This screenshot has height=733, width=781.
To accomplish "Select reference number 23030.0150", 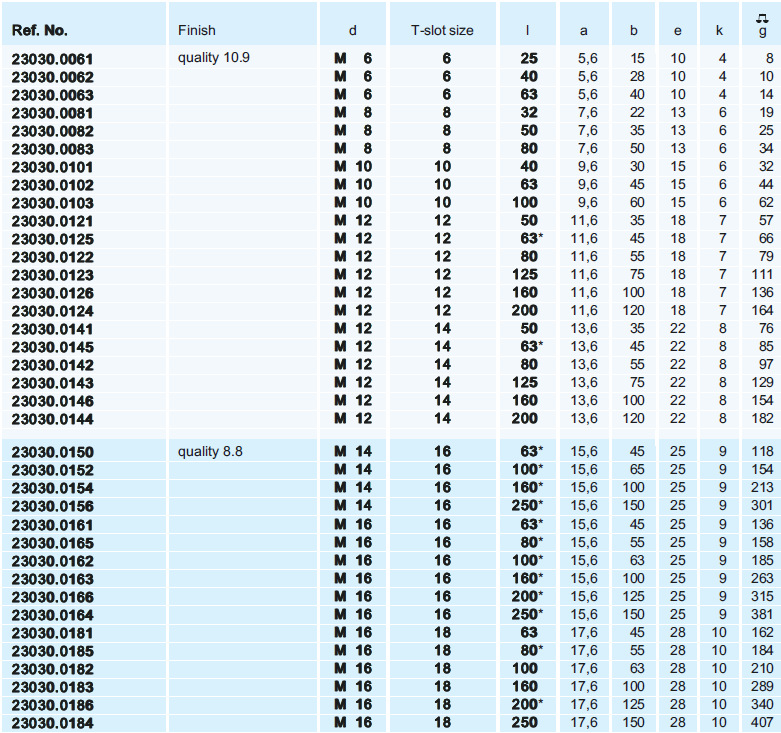I will (x=52, y=452).
